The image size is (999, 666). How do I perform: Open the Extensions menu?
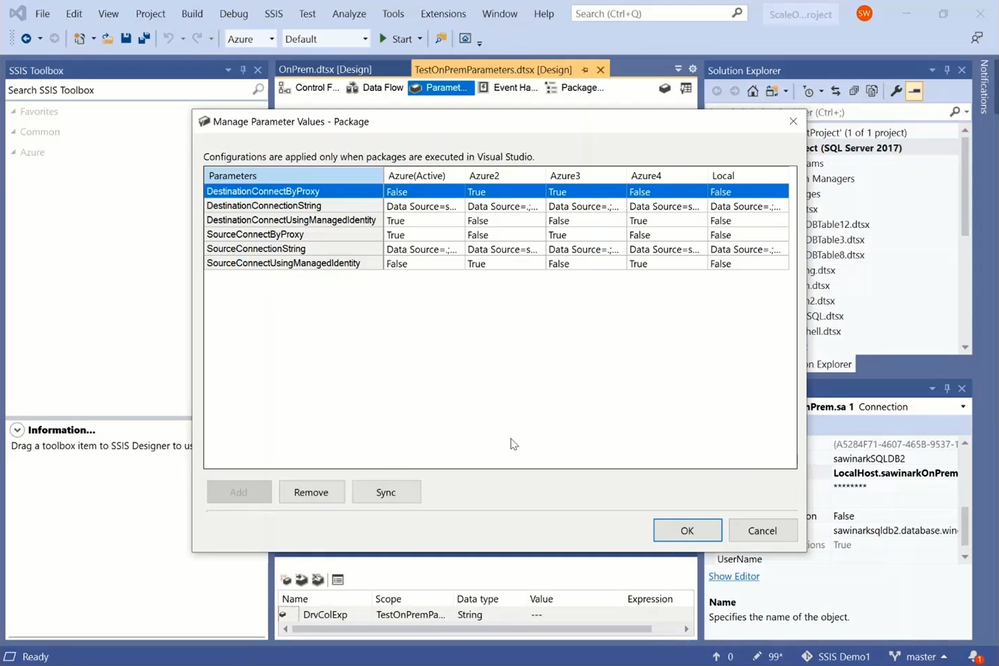[x=443, y=13]
